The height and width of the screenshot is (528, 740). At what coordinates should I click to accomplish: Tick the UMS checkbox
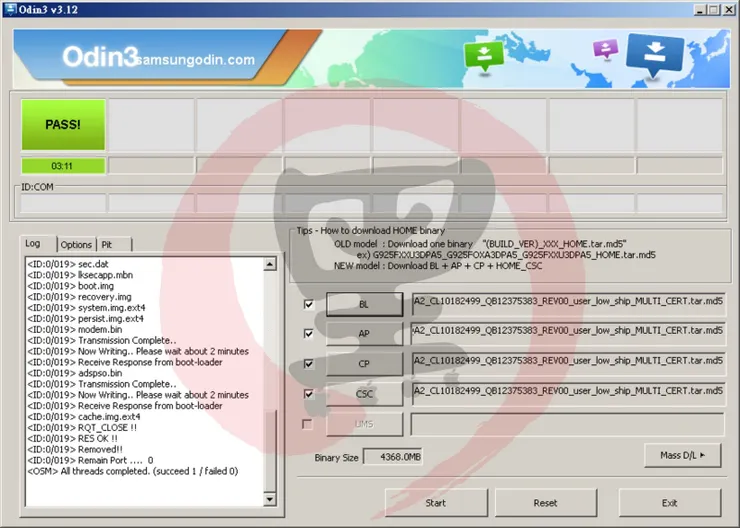click(307, 424)
